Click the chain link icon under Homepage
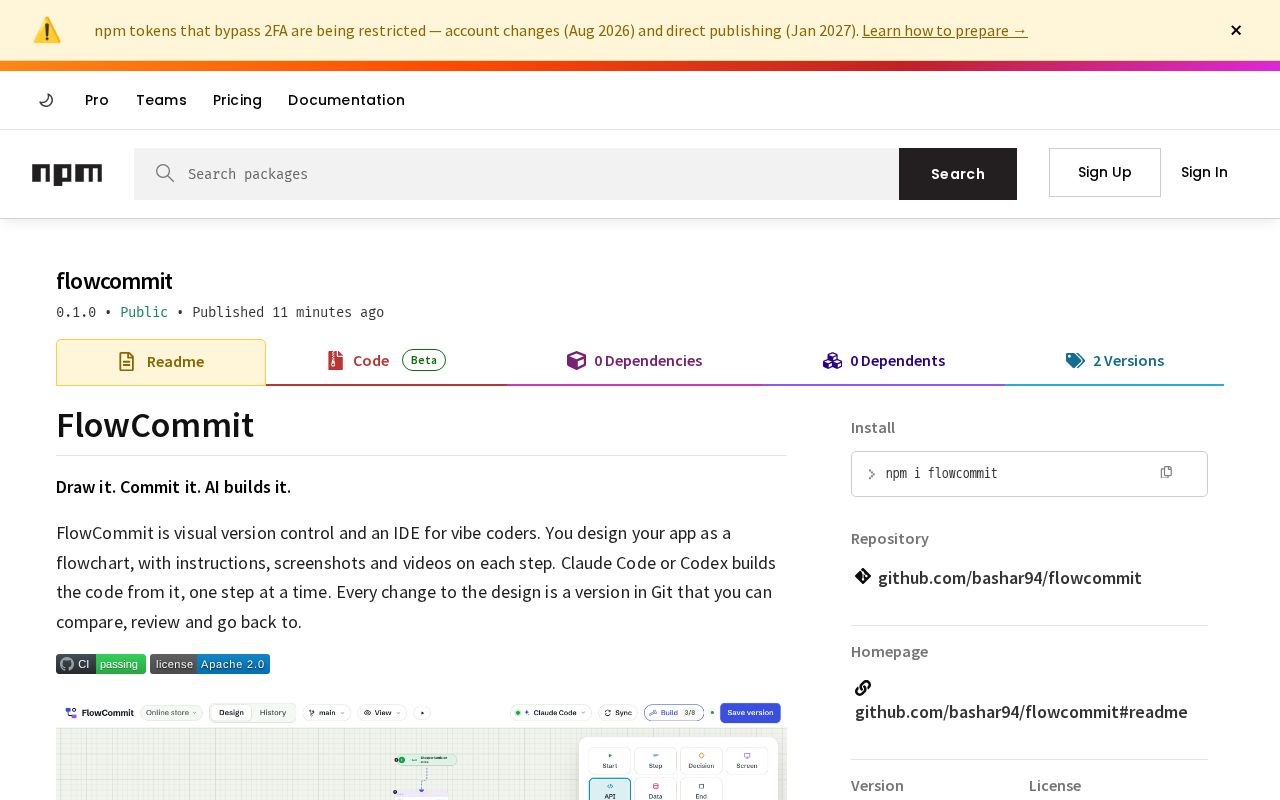This screenshot has height=800, width=1280. click(x=863, y=687)
